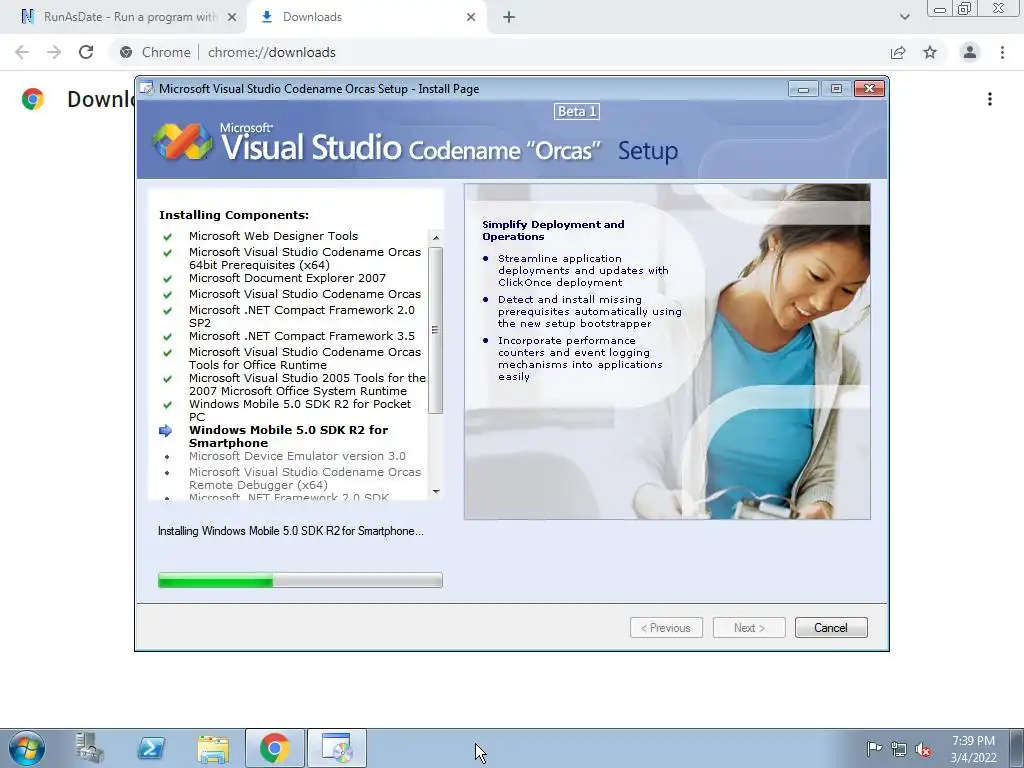
Task: Click the Setup window title bar icon
Action: click(148, 89)
